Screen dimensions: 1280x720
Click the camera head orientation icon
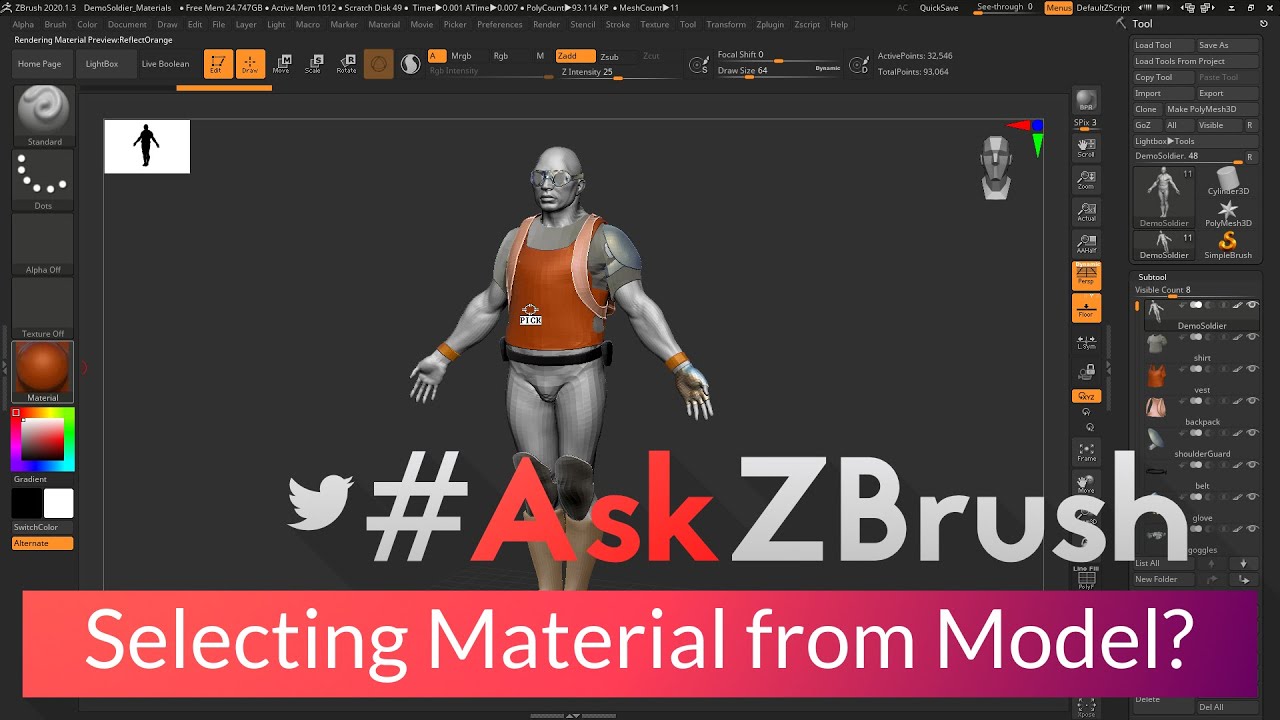point(996,168)
